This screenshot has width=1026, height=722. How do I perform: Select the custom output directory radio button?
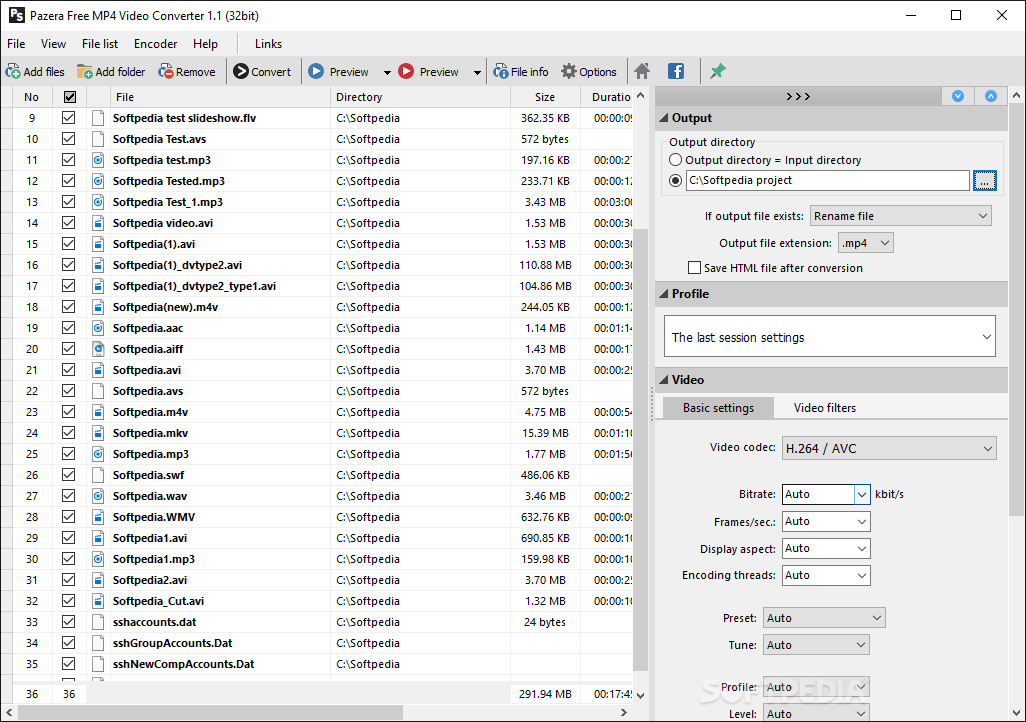(675, 180)
